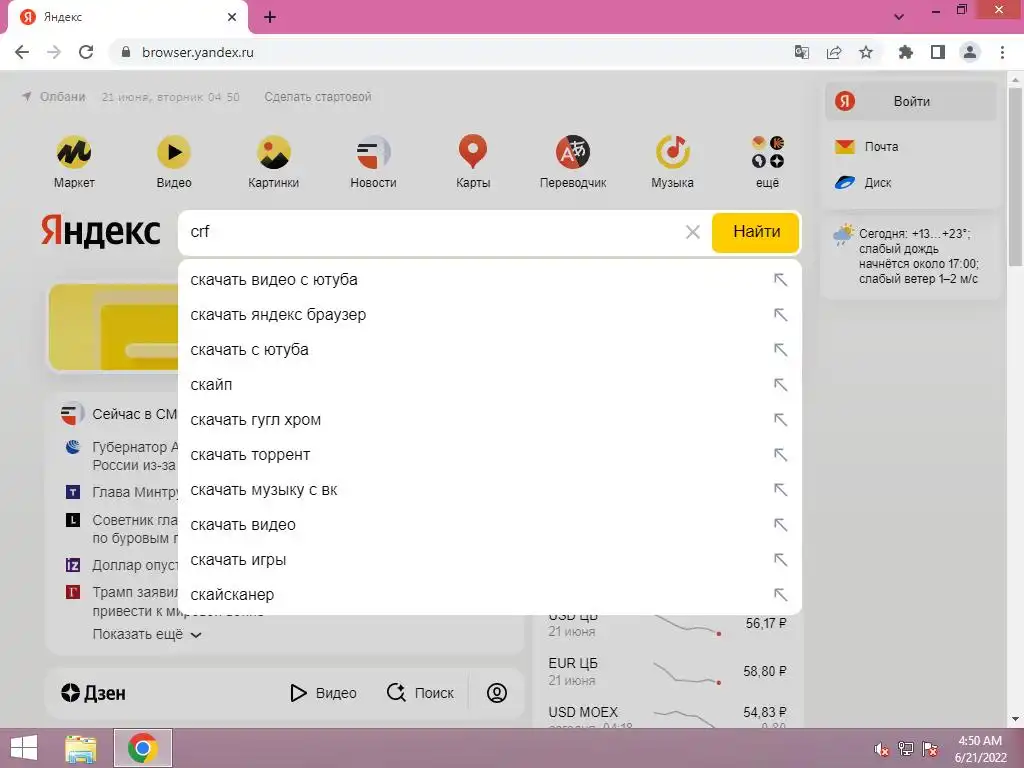Screen dimensions: 1024x768
Task: Open Дзен profile icon
Action: pyautogui.click(x=497, y=693)
